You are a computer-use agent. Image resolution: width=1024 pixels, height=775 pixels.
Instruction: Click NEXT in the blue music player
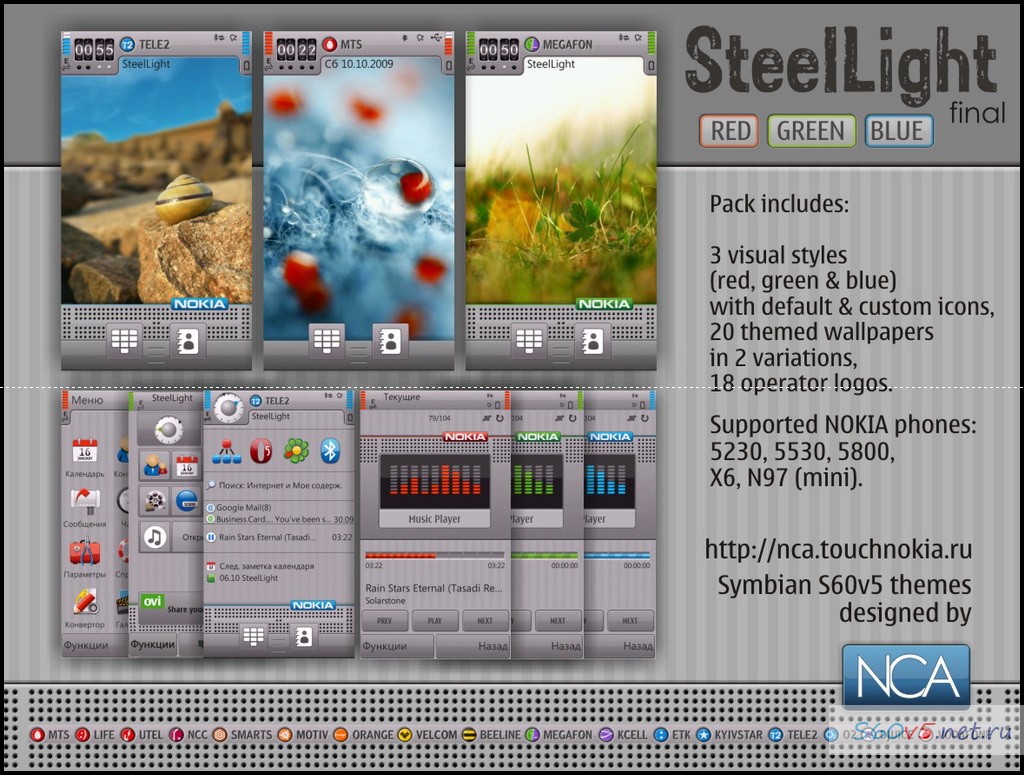[x=630, y=620]
